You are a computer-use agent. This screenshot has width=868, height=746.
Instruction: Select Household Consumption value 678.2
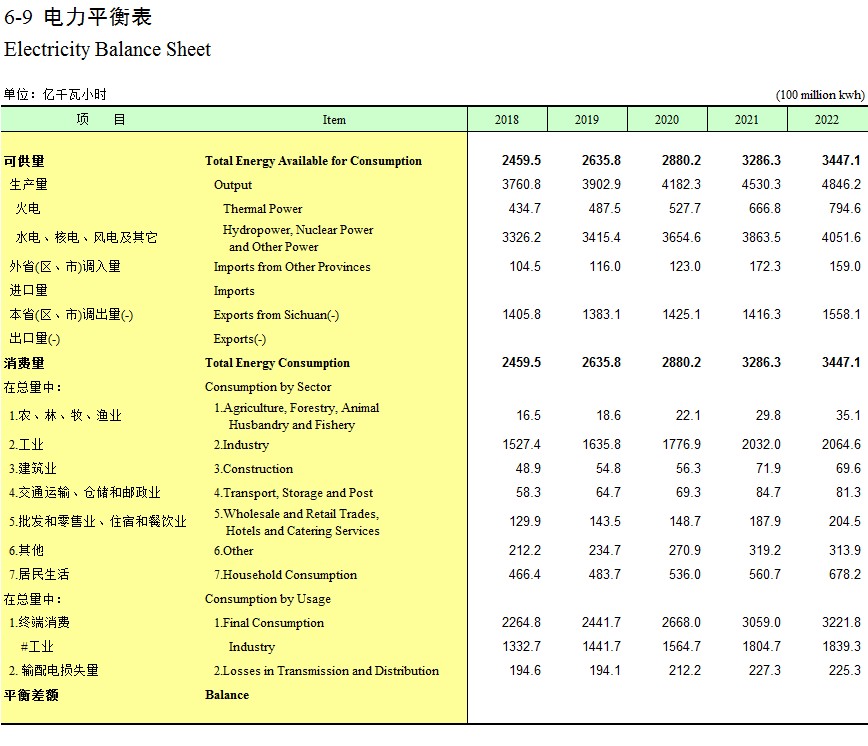point(845,574)
